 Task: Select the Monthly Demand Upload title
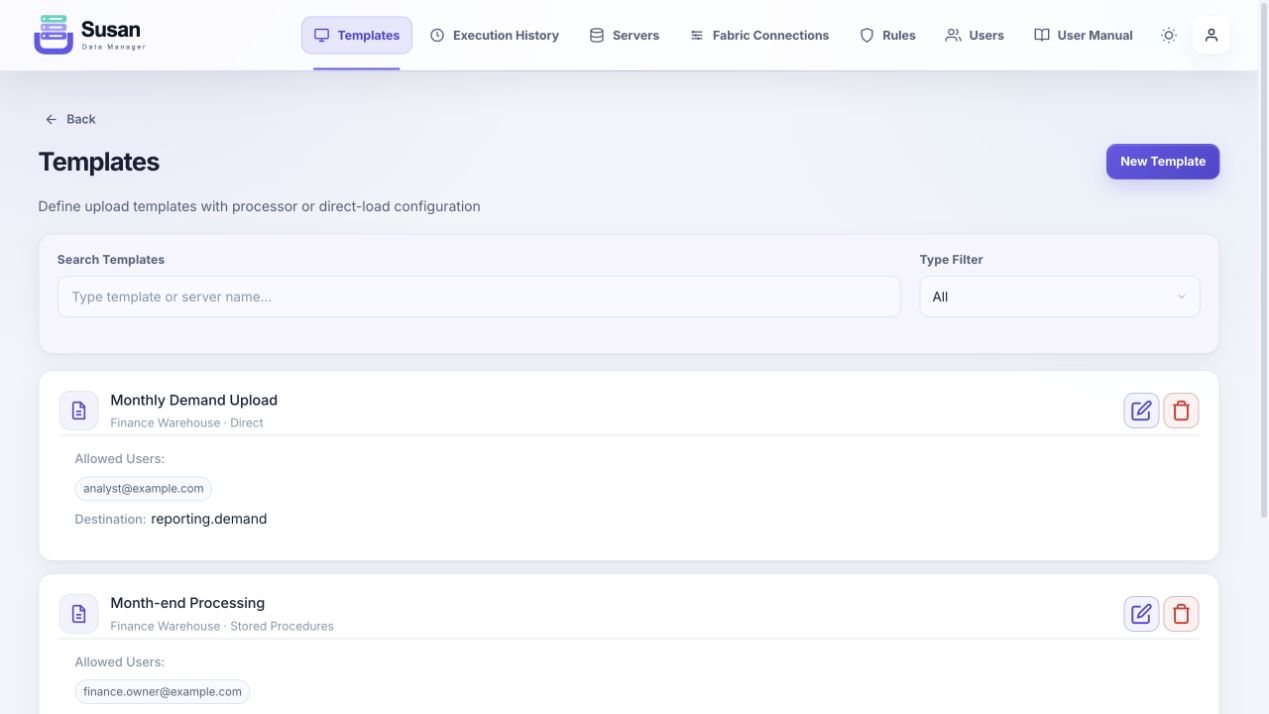point(194,400)
